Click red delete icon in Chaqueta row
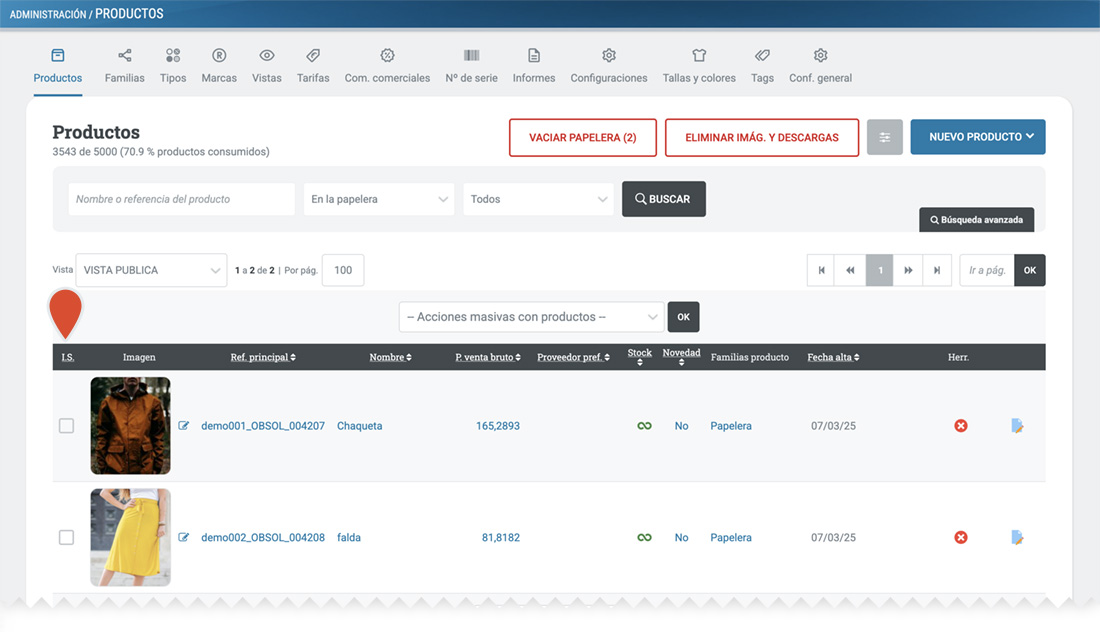The image size is (1100, 632). point(961,426)
